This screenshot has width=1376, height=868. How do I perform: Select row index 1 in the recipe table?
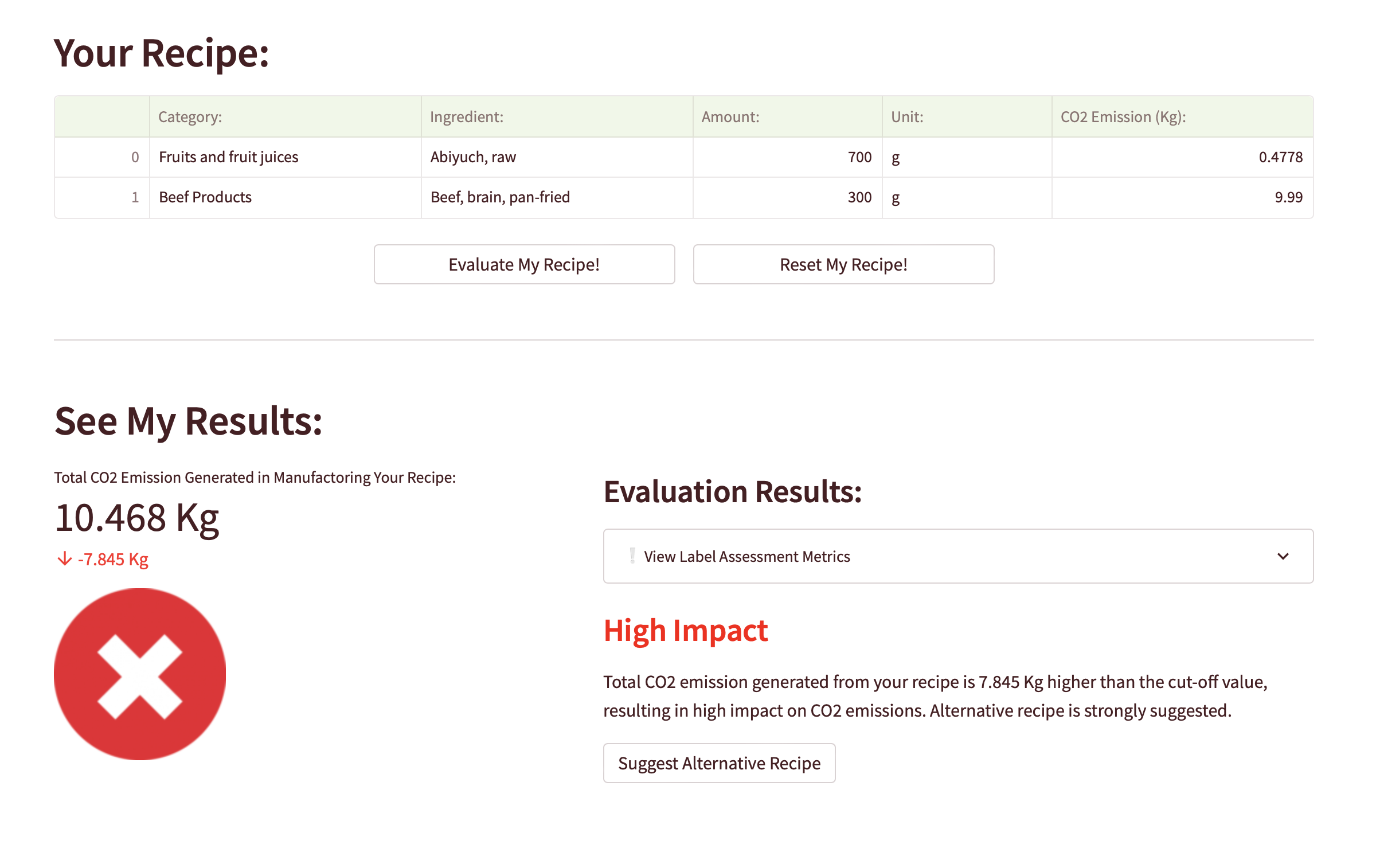[x=135, y=197]
